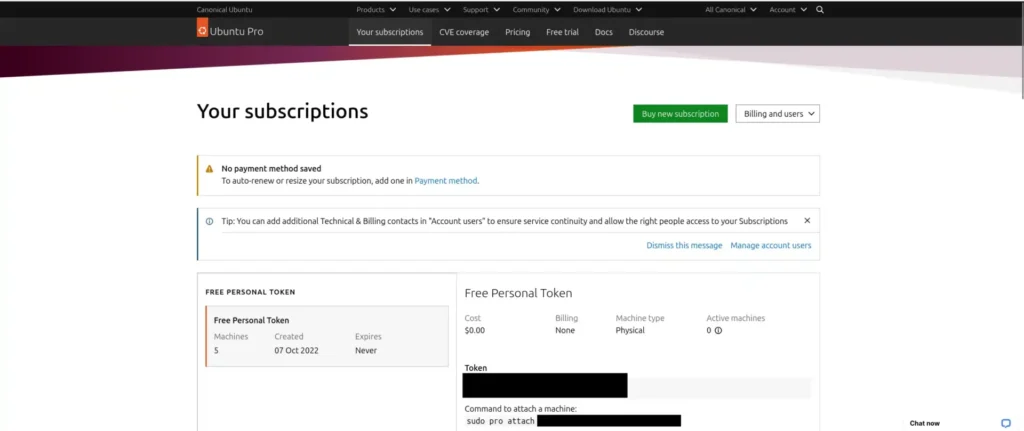Click the Free Personal Token detail heading
Viewport: 1024px width, 431px height.
(518, 293)
